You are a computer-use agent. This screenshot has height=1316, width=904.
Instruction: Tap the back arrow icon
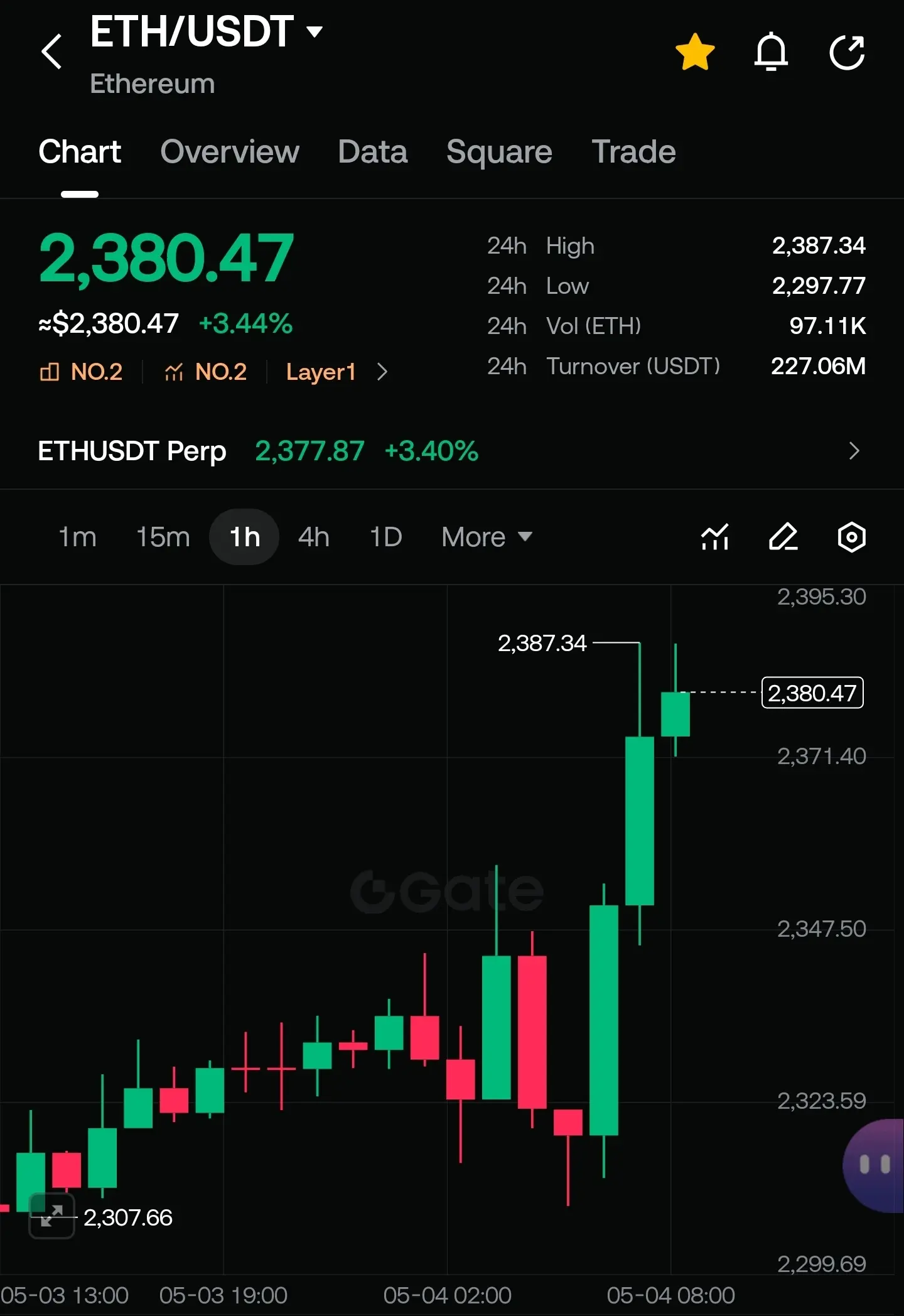click(x=52, y=51)
